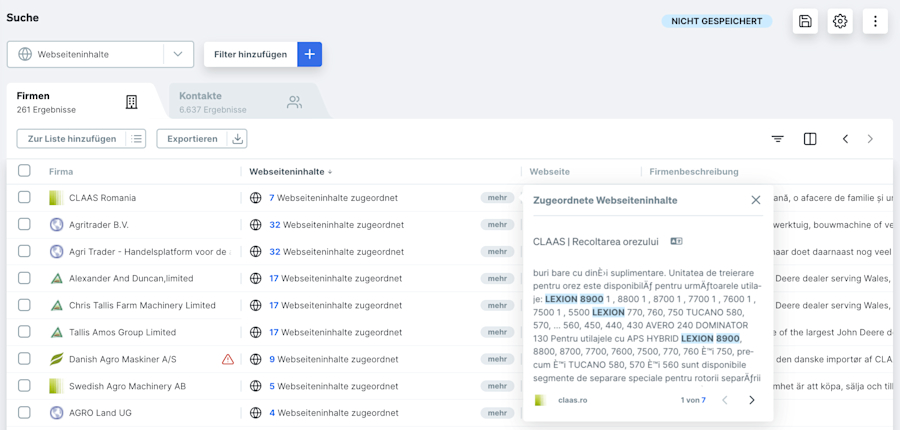Open the Webseiteninhalte search type dropdown

[100, 55]
